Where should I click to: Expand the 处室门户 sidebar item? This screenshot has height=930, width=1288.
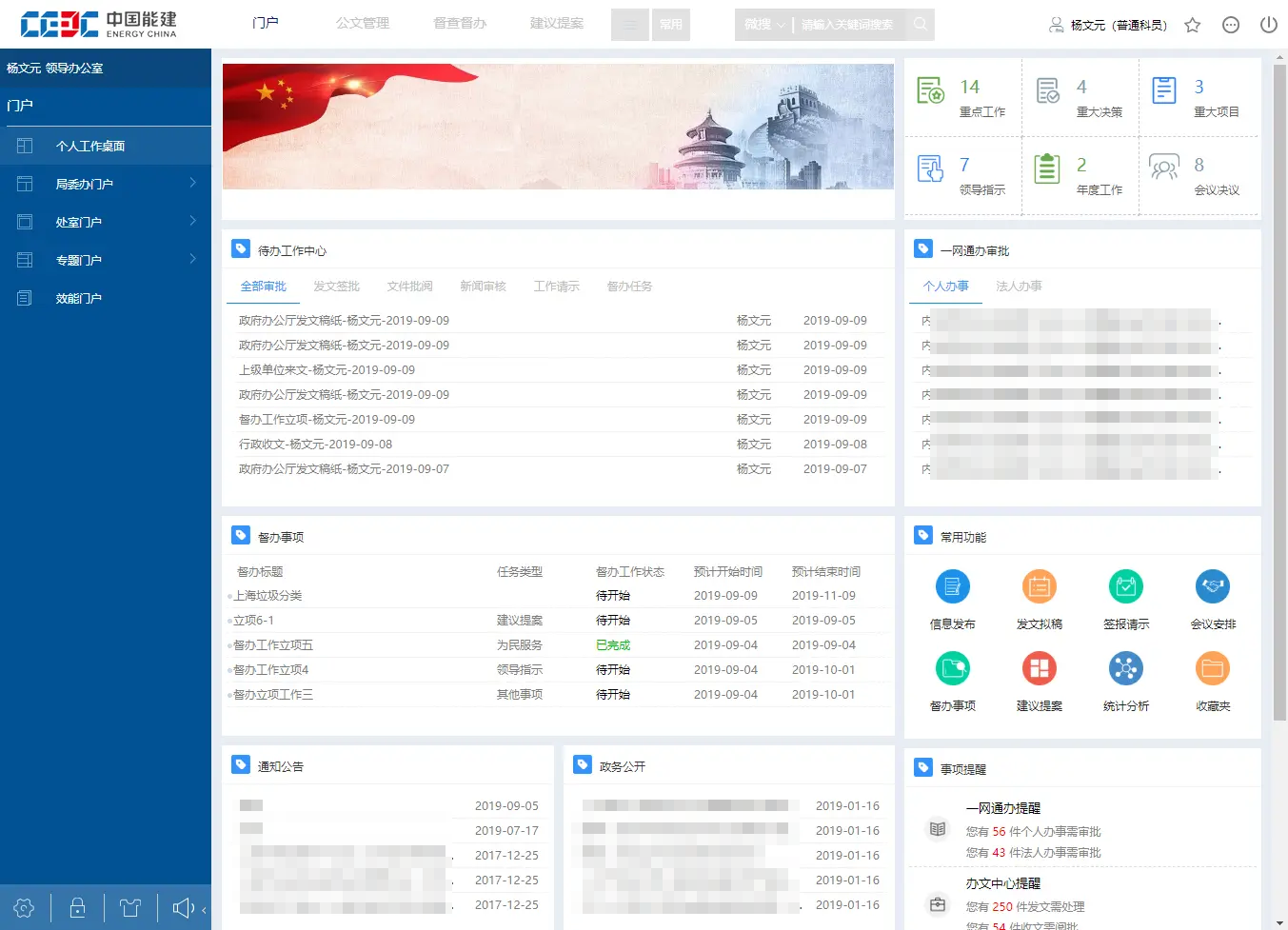pyautogui.click(x=106, y=222)
